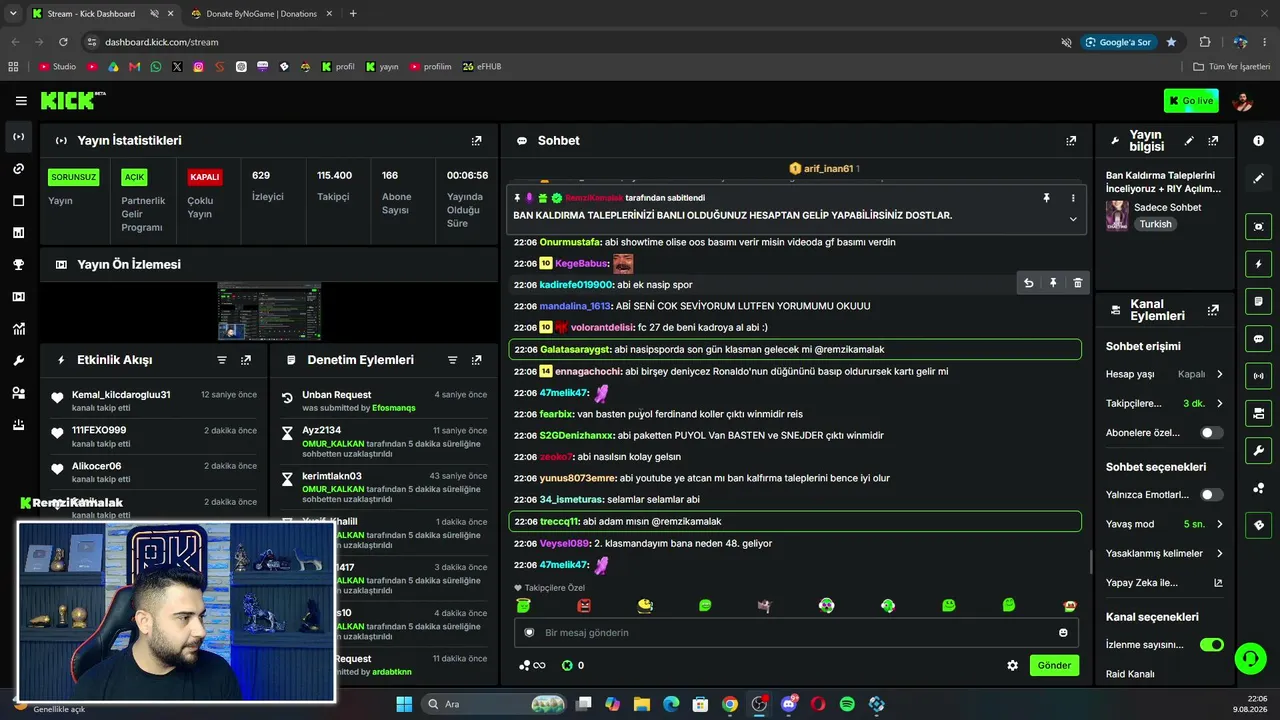Click the wrench icon in right sidebar
Image resolution: width=1280 pixels, height=720 pixels.
pos(1258,451)
